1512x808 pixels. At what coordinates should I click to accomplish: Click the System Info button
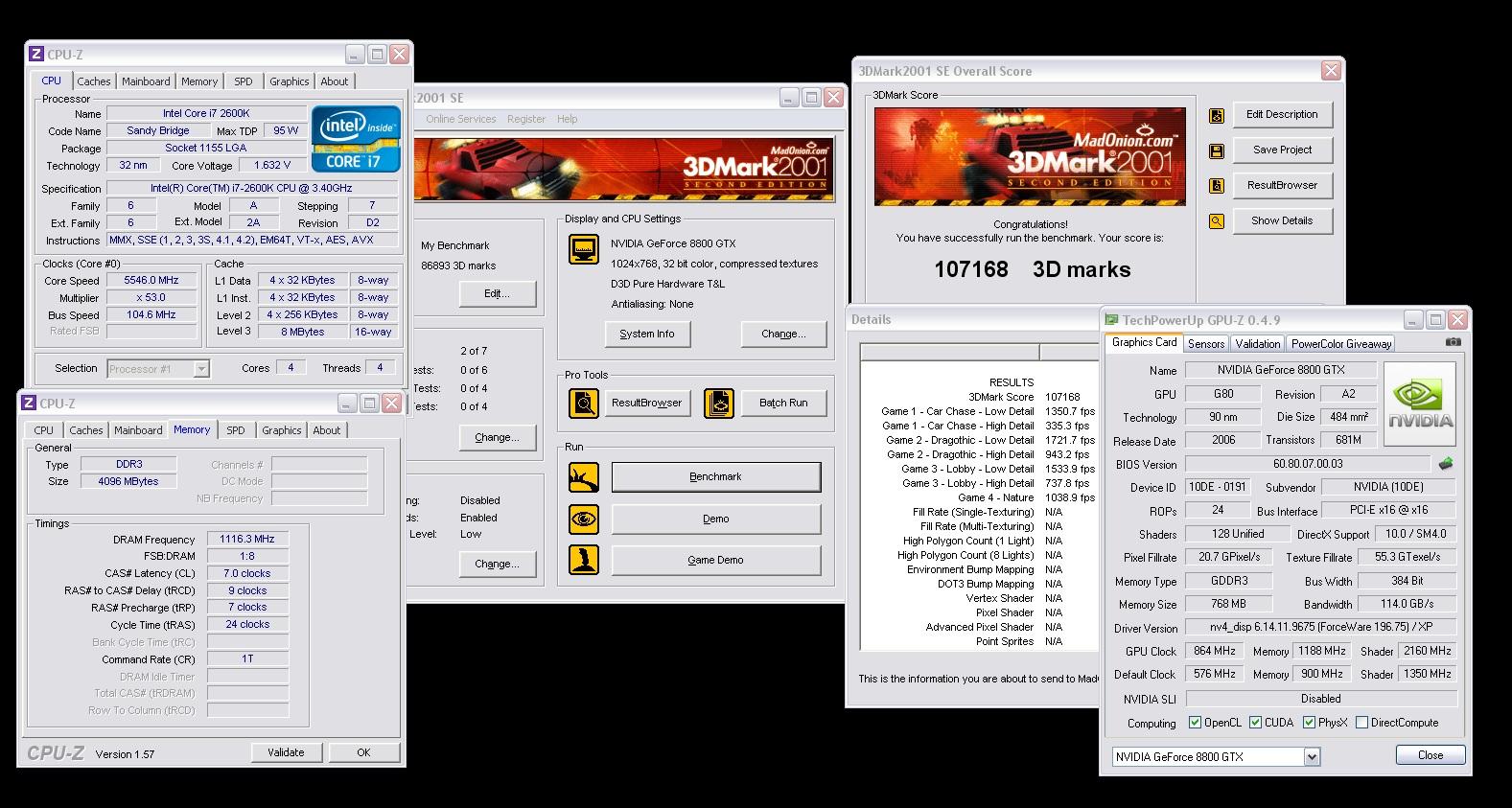click(647, 334)
